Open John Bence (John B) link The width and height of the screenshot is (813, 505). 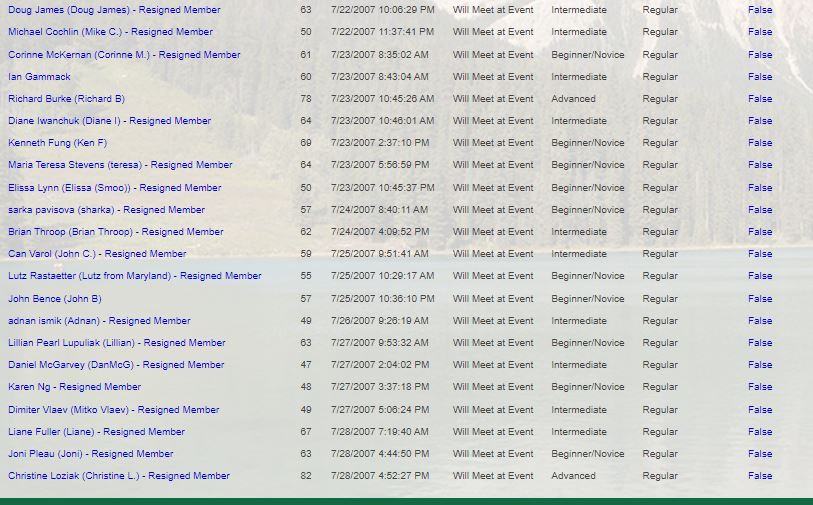pyautogui.click(x=54, y=299)
